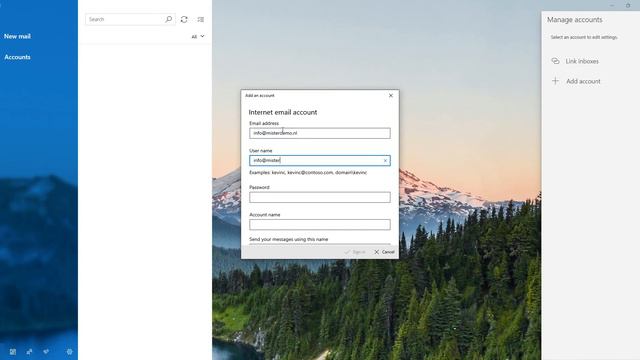Focus the Email address field
This screenshot has height=360, width=640.
[x=320, y=133]
